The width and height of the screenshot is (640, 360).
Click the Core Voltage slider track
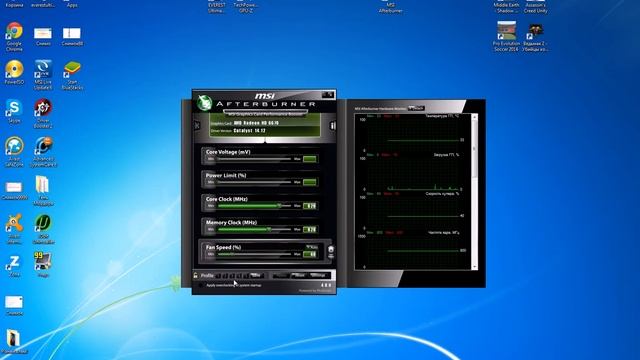254,159
